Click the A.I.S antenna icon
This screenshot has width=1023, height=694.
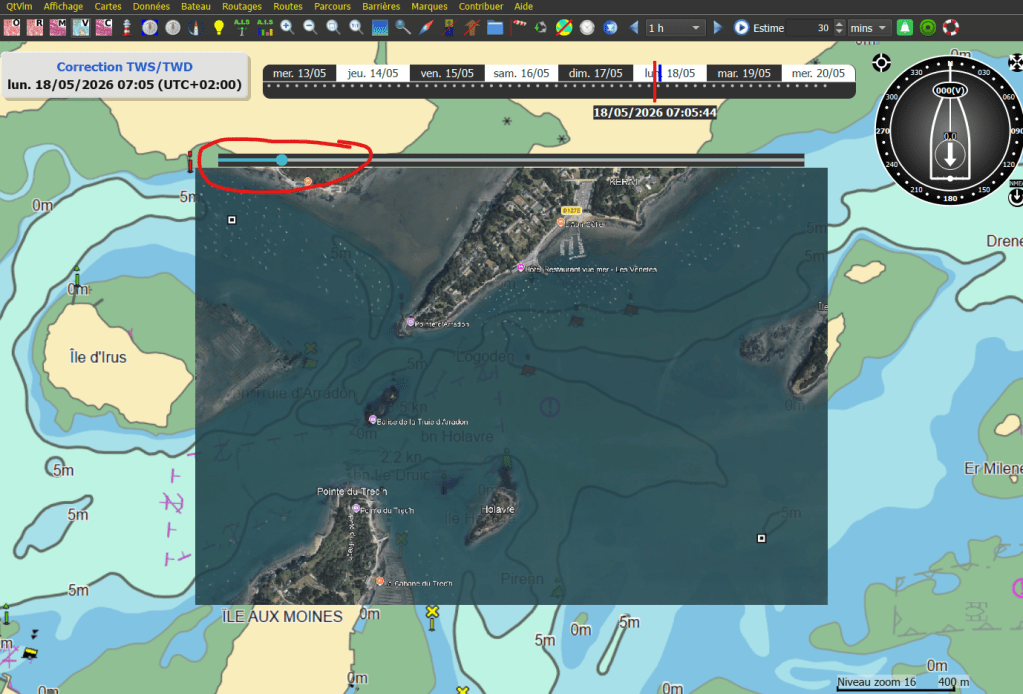(x=241, y=27)
